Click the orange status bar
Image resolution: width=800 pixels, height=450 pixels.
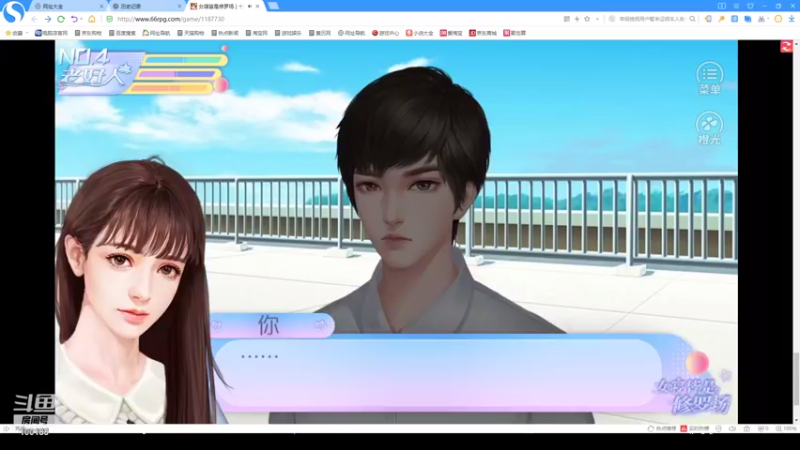[167, 88]
